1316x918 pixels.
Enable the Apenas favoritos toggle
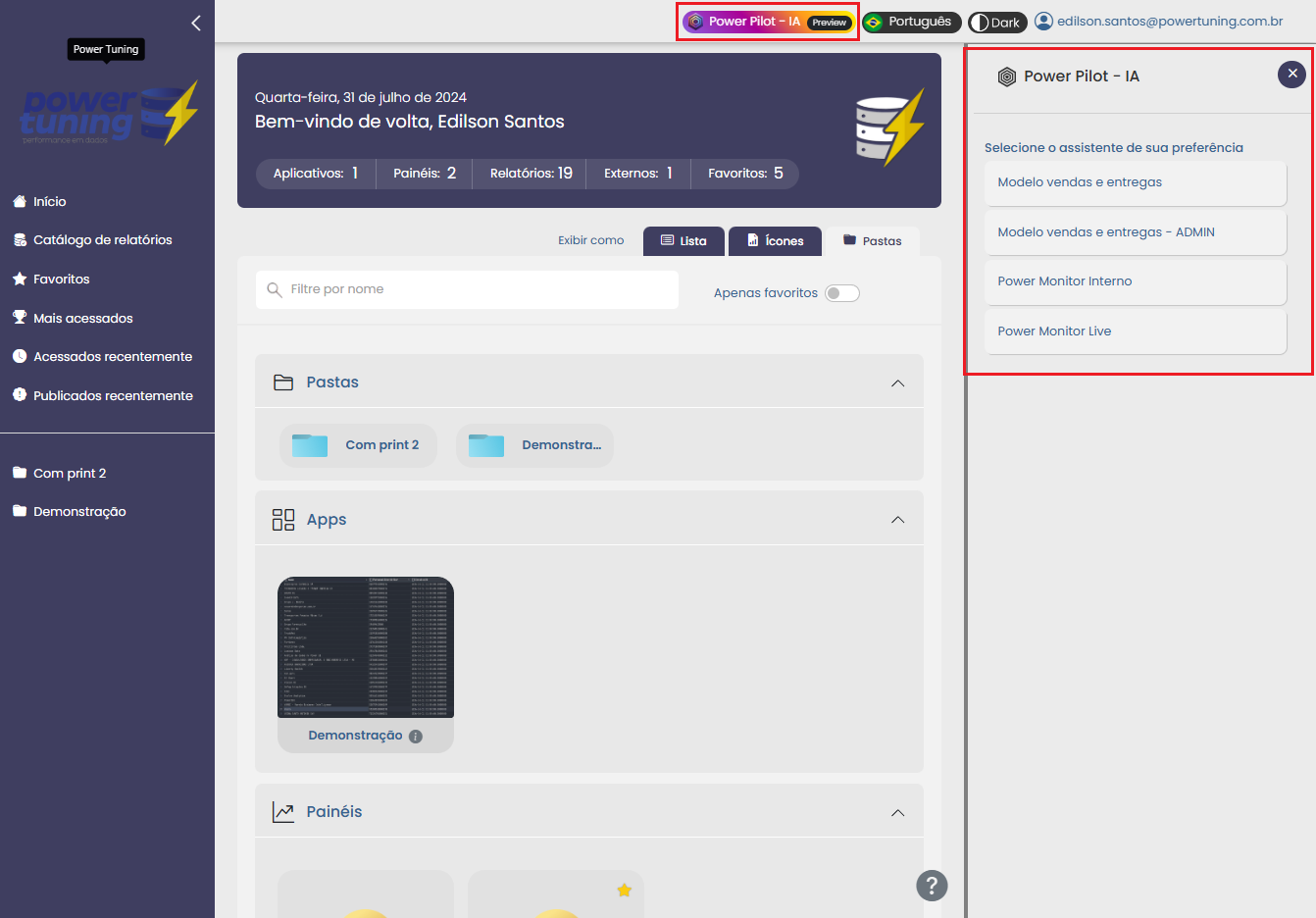[x=841, y=293]
